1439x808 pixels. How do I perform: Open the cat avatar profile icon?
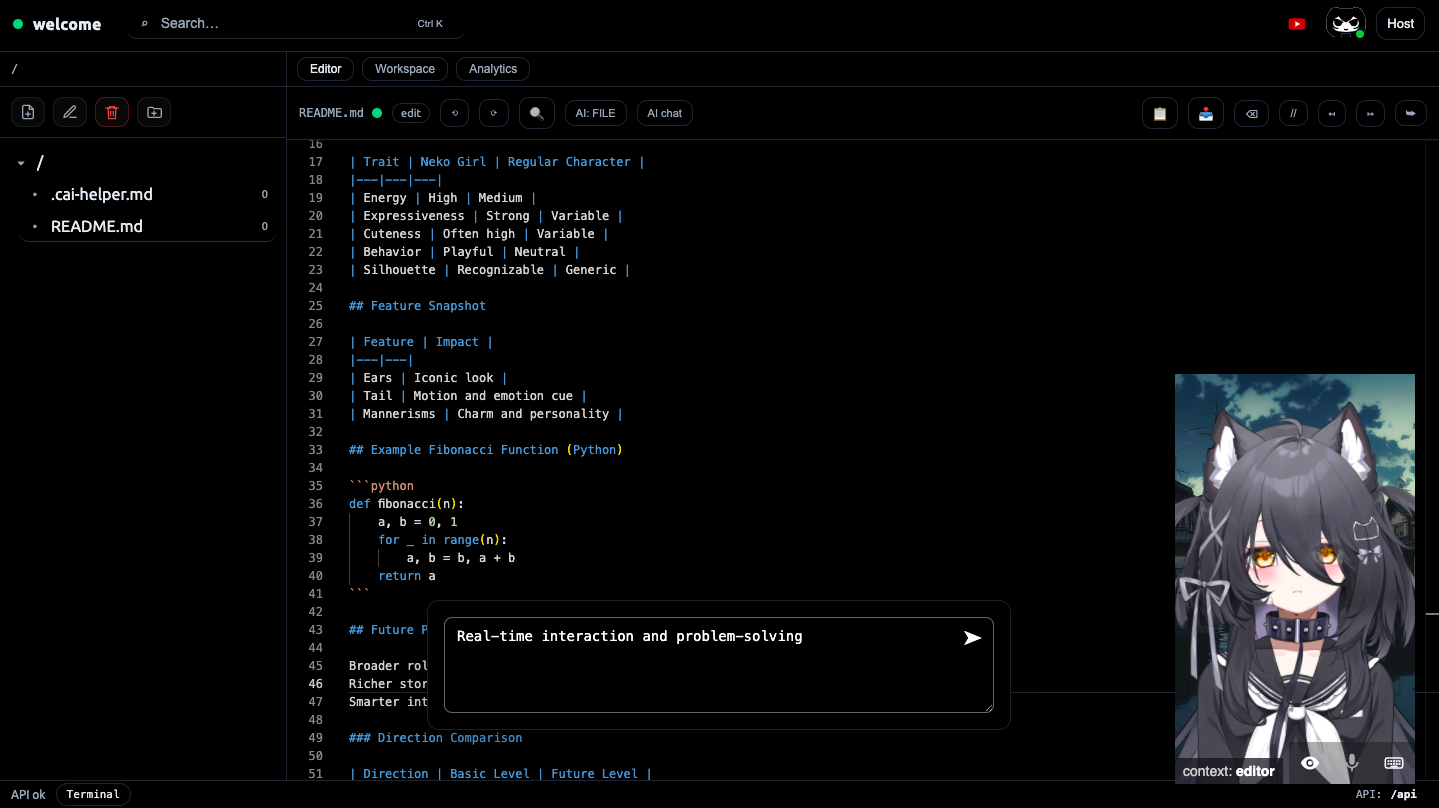[x=1346, y=23]
